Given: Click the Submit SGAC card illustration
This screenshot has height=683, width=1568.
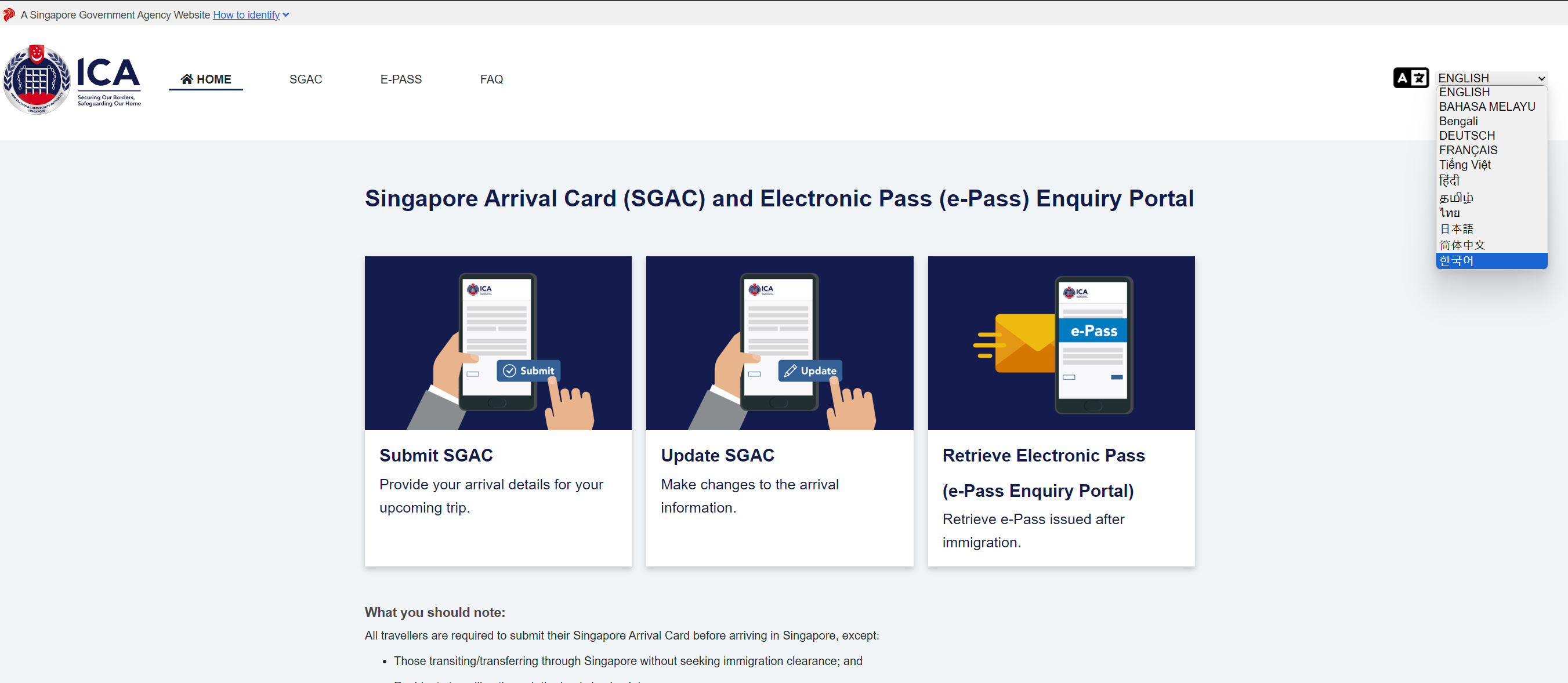Looking at the screenshot, I should 498,343.
